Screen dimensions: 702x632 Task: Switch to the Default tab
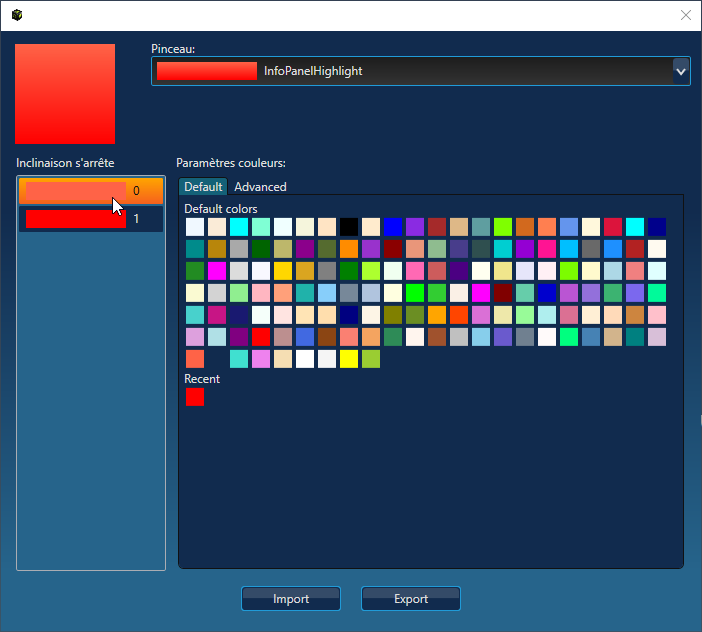tap(203, 187)
